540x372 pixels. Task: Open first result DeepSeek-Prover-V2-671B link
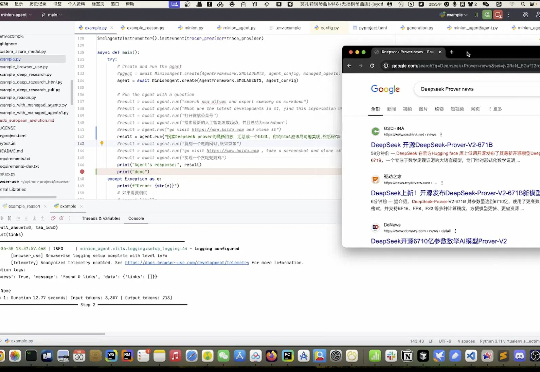432,145
